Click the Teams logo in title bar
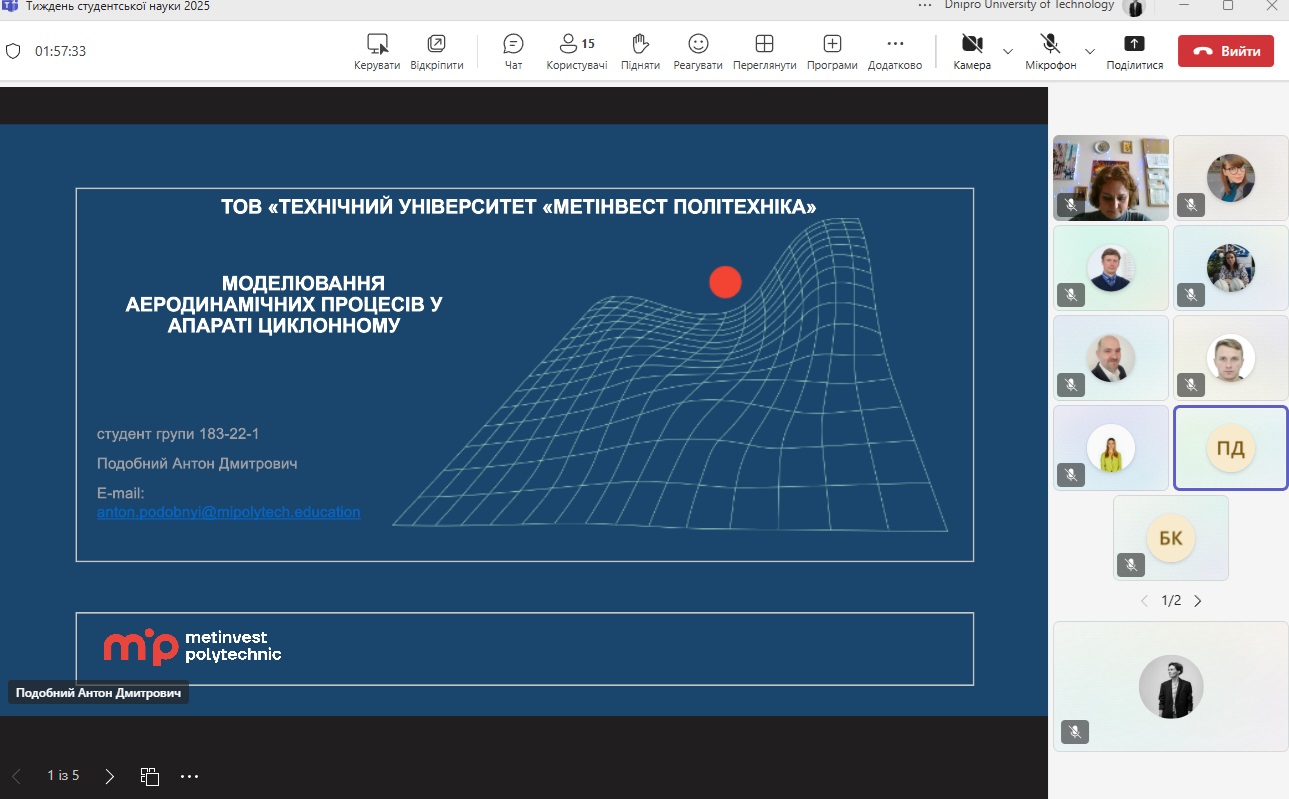Viewport: 1289px width, 799px height. 10,5
